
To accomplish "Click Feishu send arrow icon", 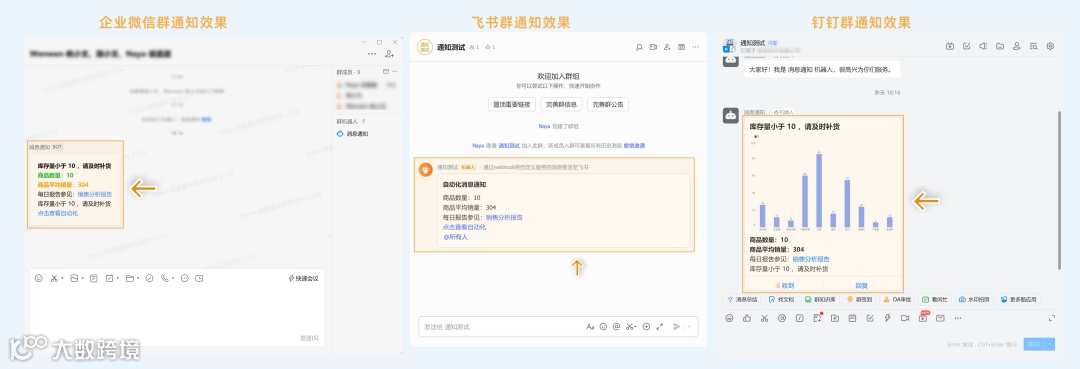I will pos(676,327).
